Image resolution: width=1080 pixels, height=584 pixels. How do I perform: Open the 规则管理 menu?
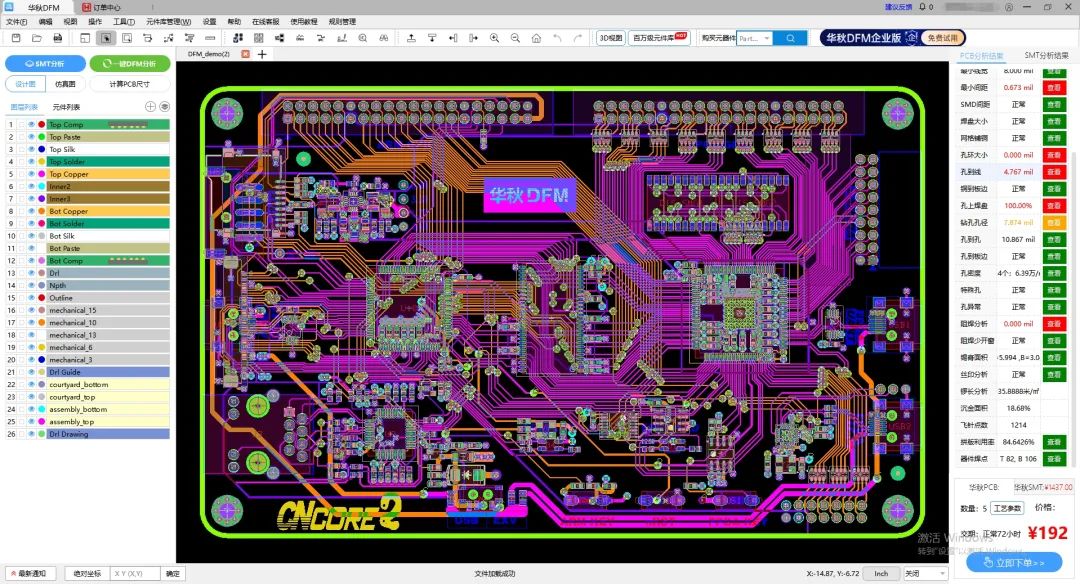pyautogui.click(x=342, y=21)
